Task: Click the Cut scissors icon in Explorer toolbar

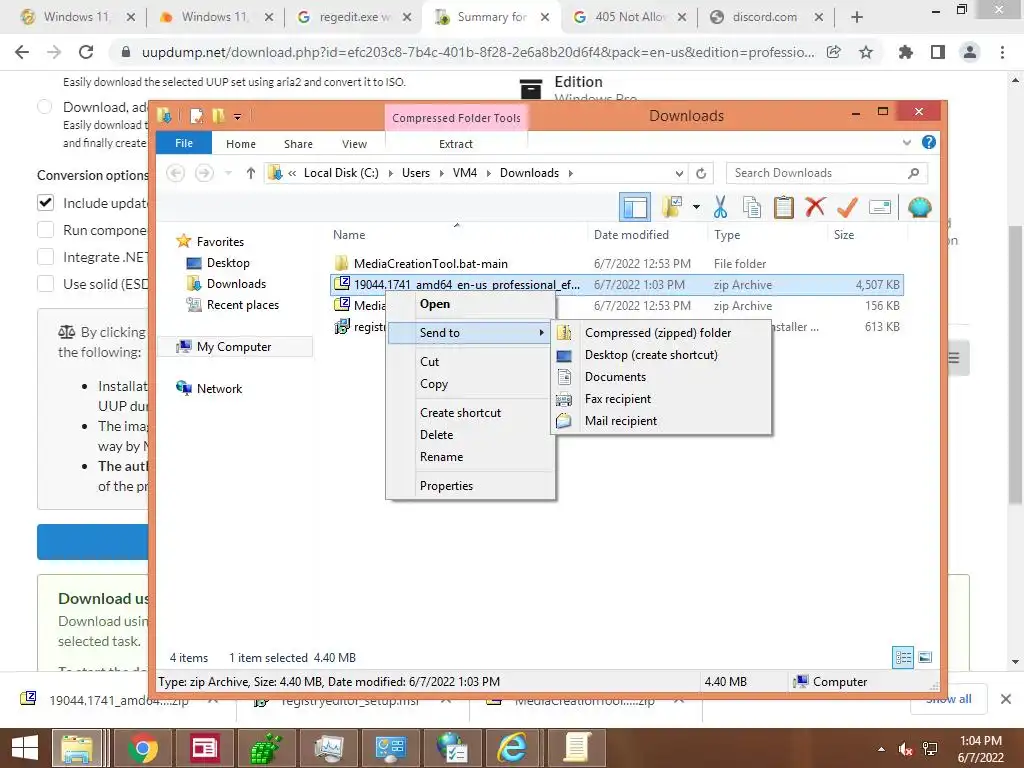Action: click(720, 208)
